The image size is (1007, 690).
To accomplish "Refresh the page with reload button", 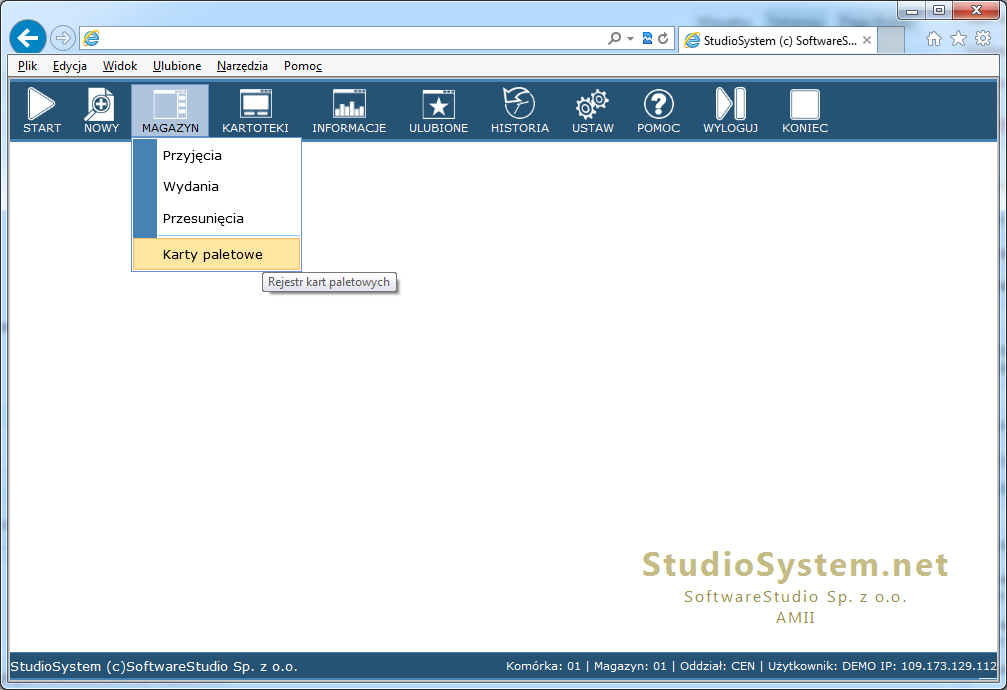I will [662, 38].
